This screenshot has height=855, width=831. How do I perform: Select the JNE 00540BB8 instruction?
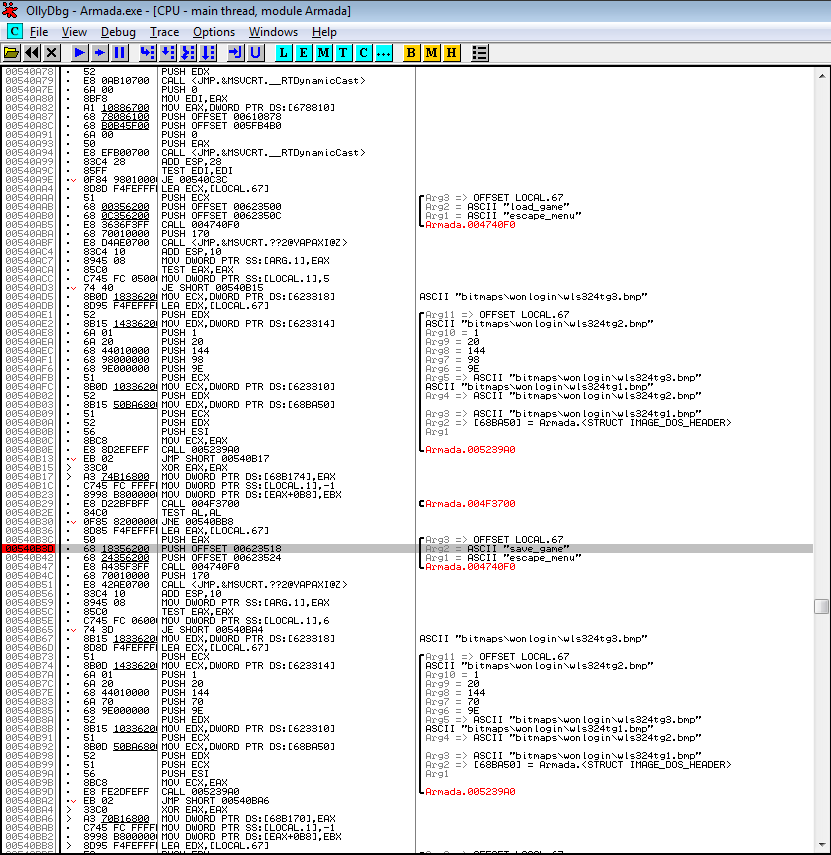point(197,521)
